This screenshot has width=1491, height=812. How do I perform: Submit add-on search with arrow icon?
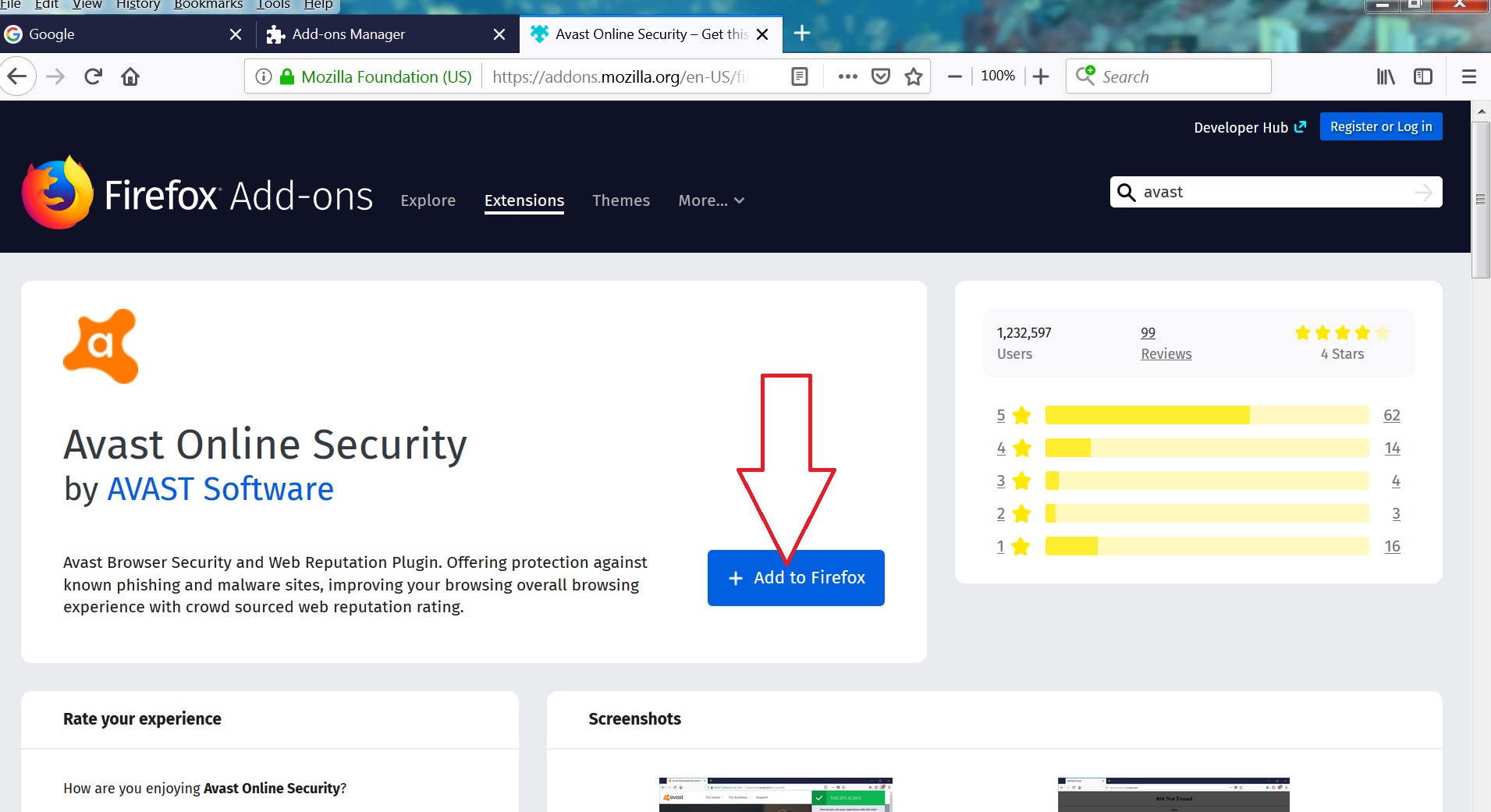pos(1424,192)
